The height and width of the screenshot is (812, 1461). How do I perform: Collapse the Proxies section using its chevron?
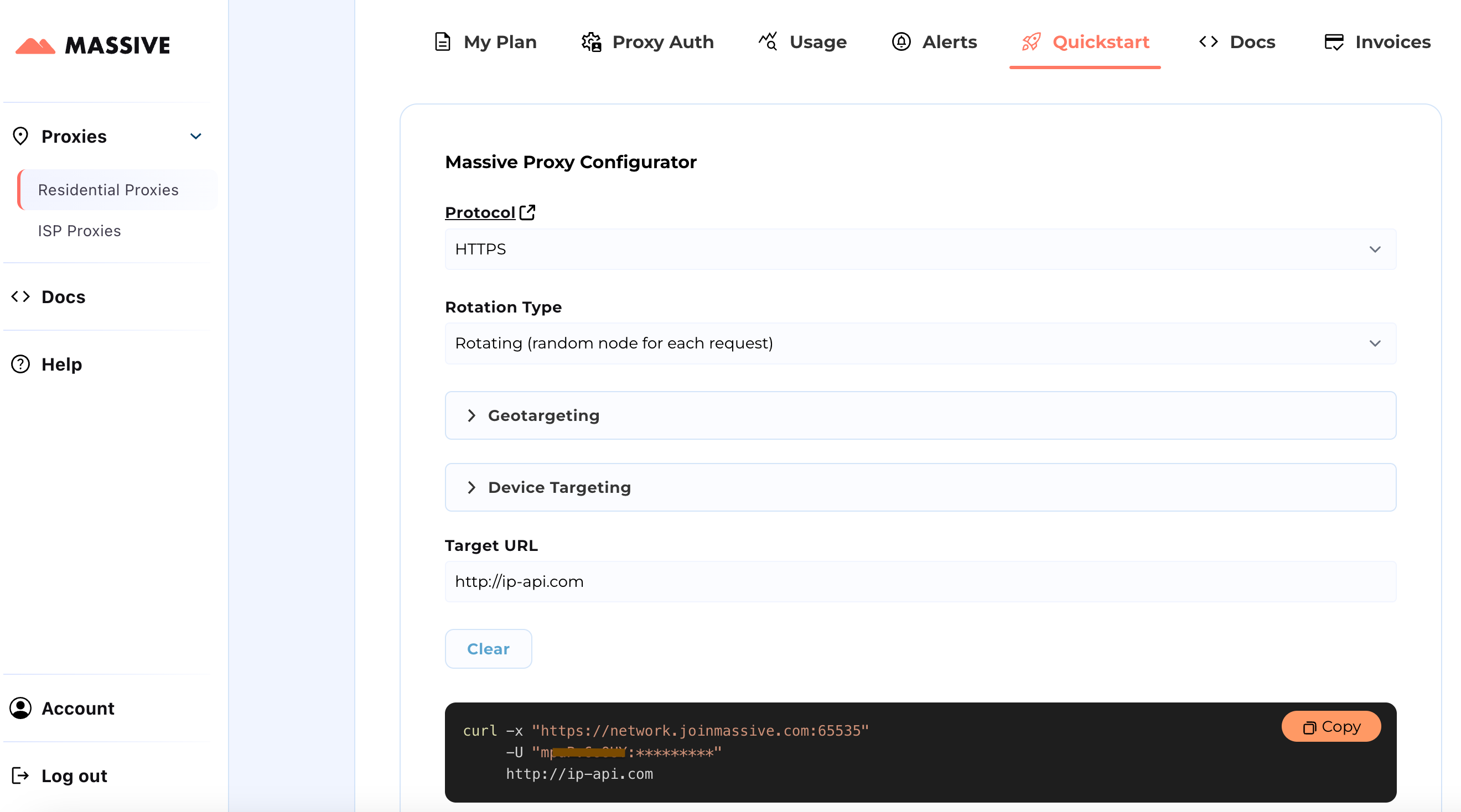pos(196,136)
